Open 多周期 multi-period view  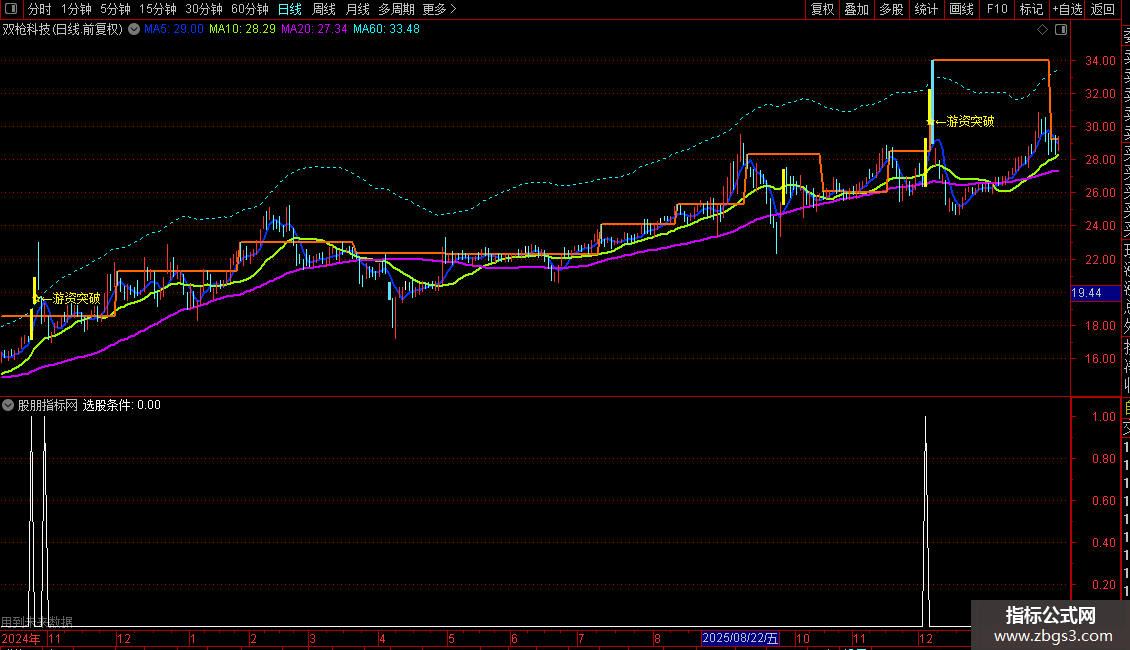(396, 9)
